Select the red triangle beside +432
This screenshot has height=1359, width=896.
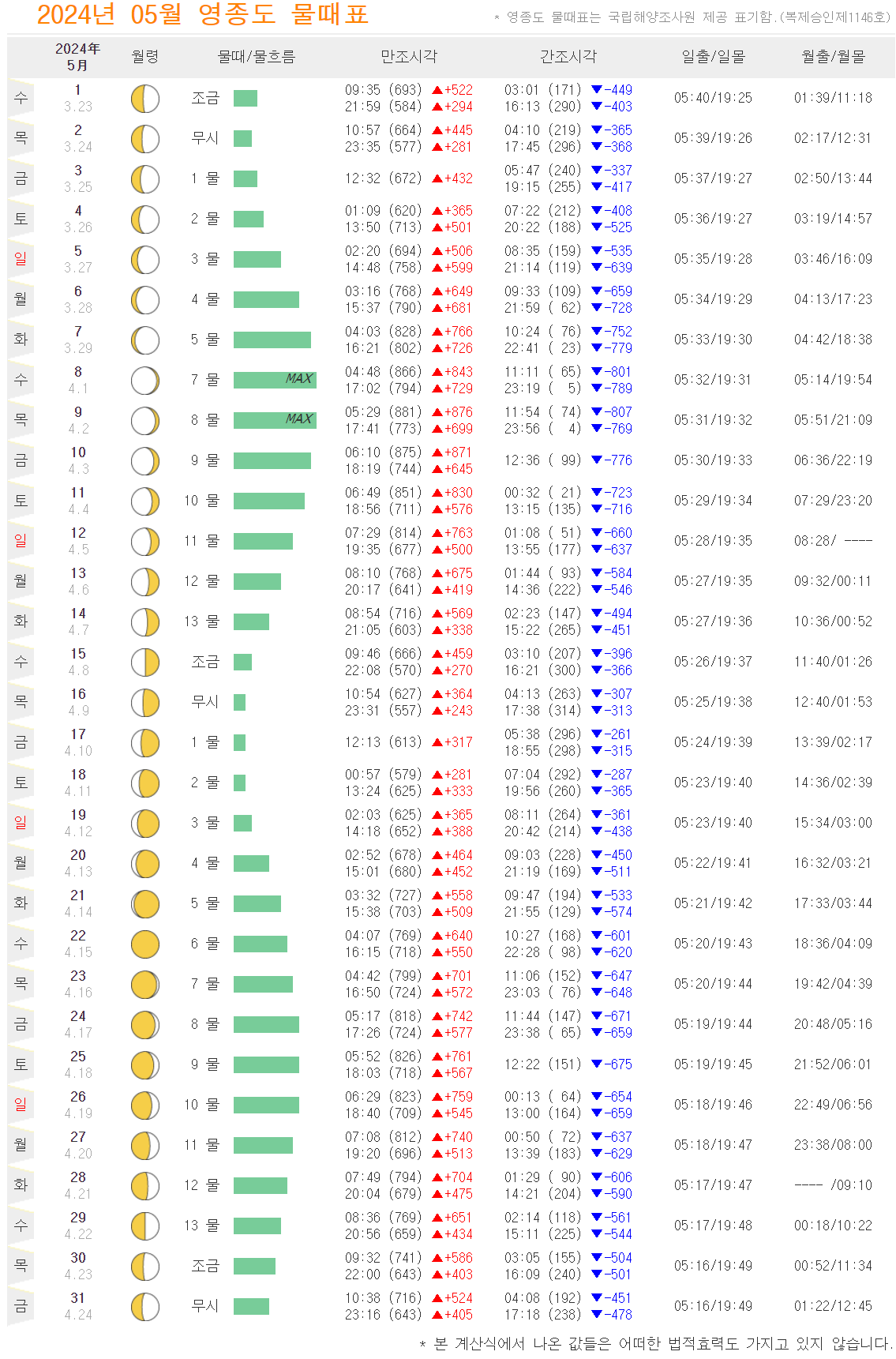pyautogui.click(x=437, y=178)
